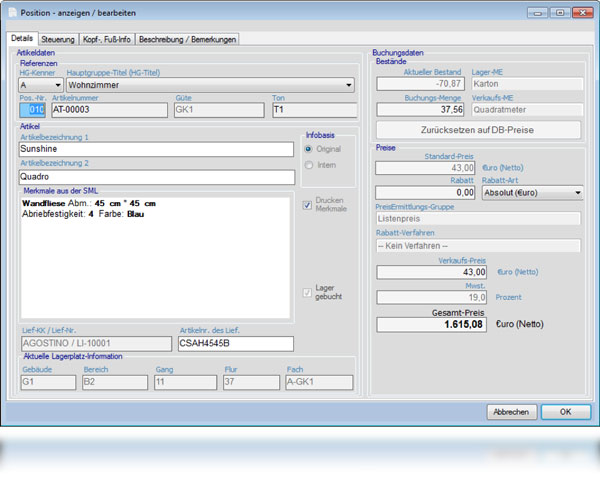This screenshot has width=600, height=490.
Task: Click Artikelbezeichnung 1 field Sunshine
Action: (156, 149)
